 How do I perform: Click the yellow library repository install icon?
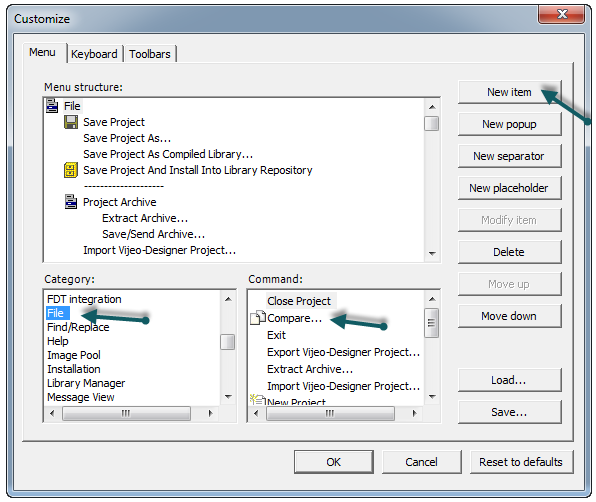tap(71, 170)
